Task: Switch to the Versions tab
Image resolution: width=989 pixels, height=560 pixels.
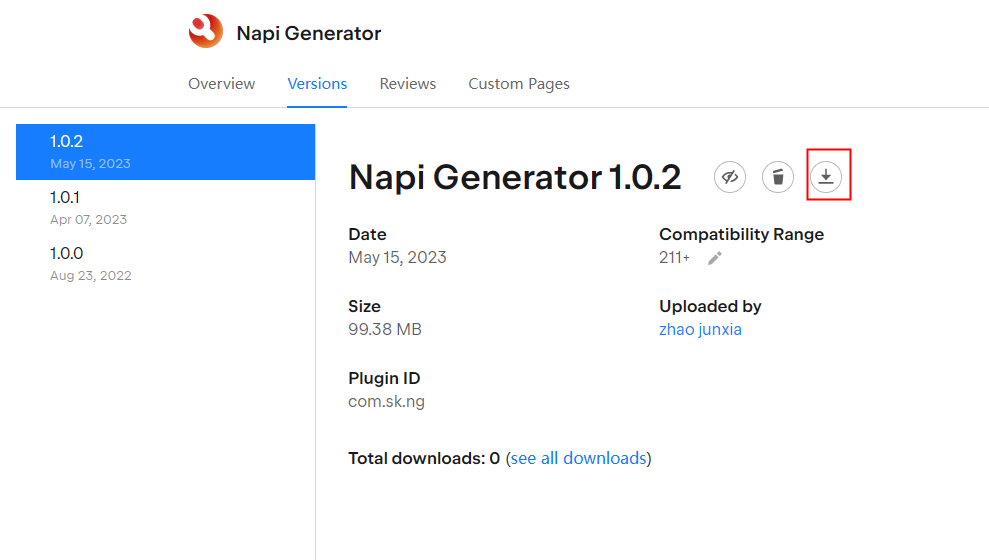Action: (x=317, y=84)
